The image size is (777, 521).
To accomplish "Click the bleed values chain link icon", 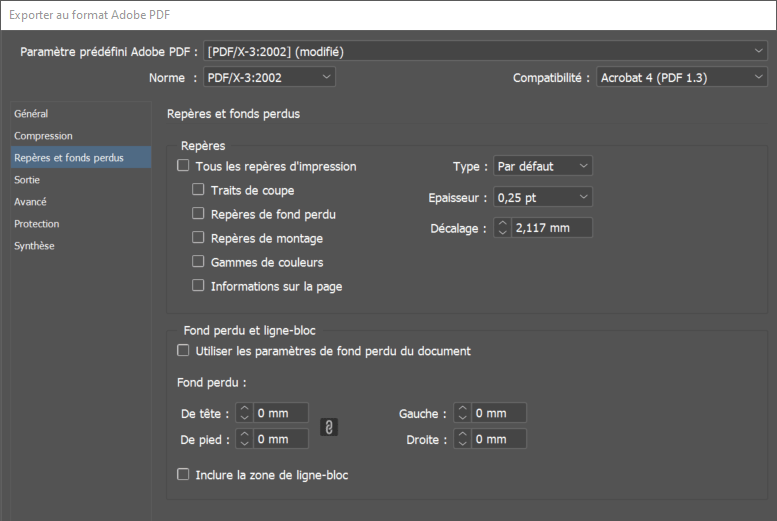I will click(329, 427).
